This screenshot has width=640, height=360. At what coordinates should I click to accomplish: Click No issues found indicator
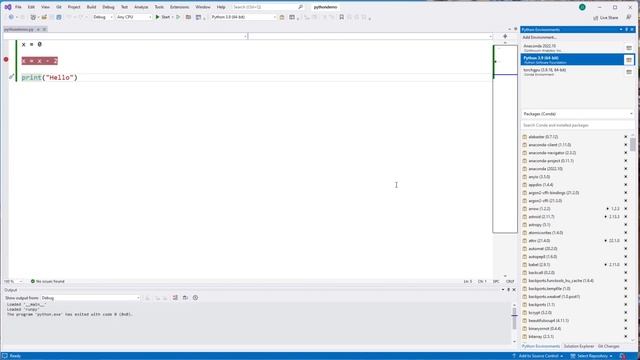tap(47, 281)
